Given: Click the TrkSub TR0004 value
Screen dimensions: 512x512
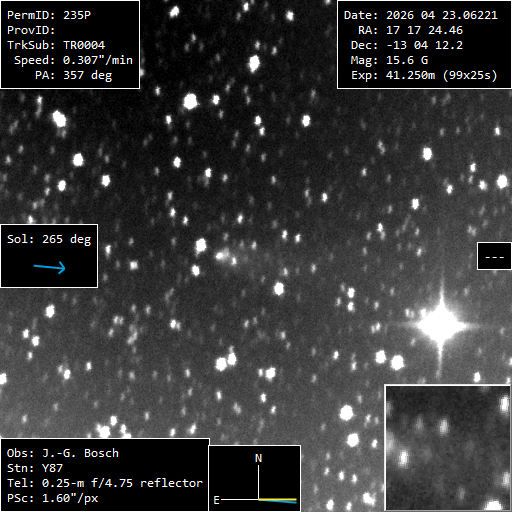Looking at the screenshot, I should coord(84,45).
